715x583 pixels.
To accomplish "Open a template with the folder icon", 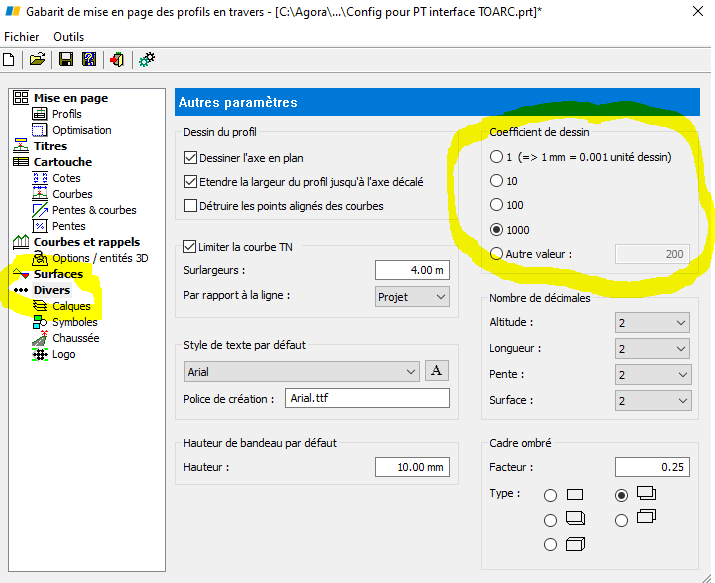I will (x=37, y=59).
